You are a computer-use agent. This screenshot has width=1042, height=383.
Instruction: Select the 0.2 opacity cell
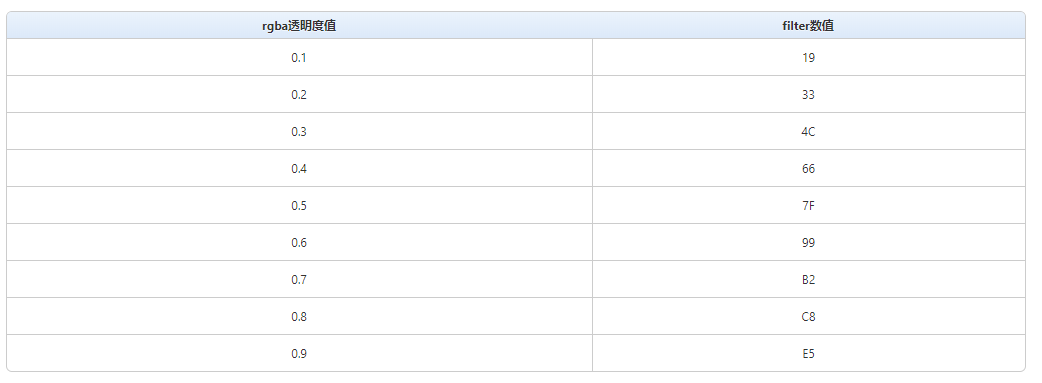tap(299, 94)
